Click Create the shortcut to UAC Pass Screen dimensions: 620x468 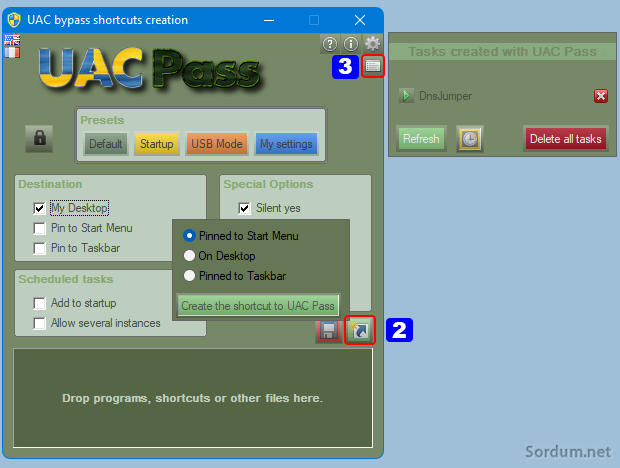tap(258, 306)
